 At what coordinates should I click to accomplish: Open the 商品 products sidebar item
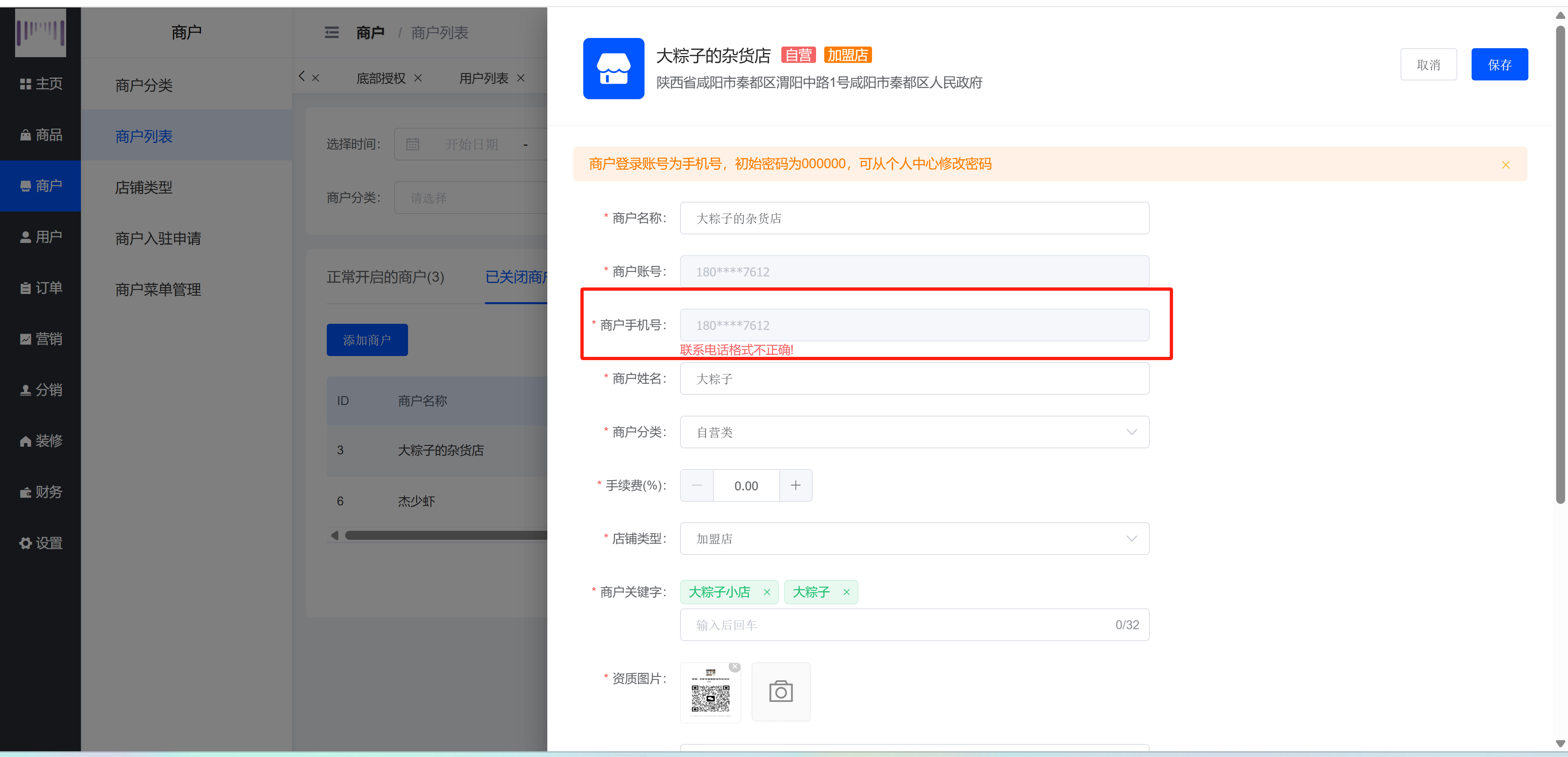[40, 134]
